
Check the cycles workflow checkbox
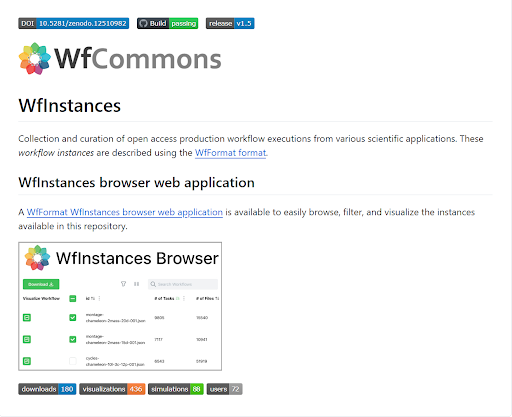[73, 361]
